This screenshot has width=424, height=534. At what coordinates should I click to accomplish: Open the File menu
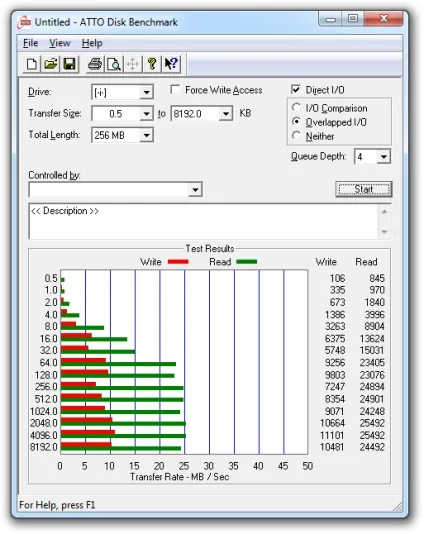pos(30,43)
